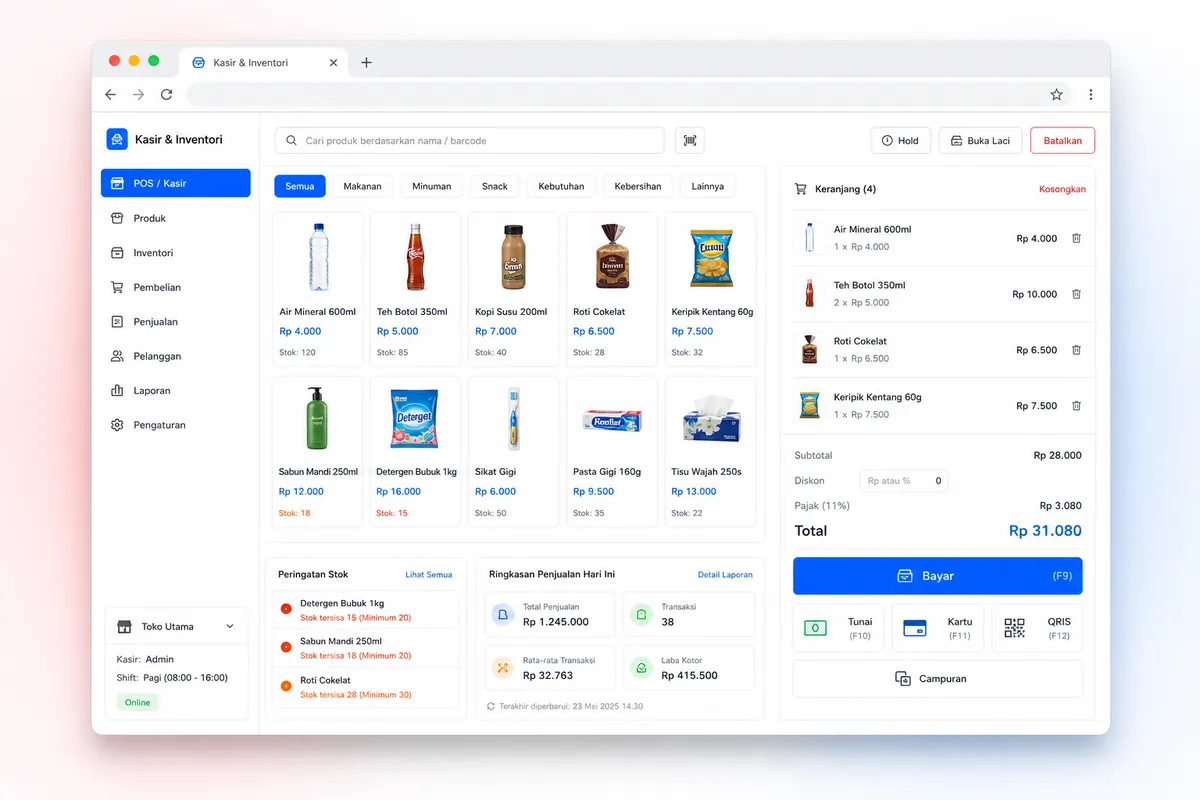Image resolution: width=1200 pixels, height=800 pixels.
Task: Show the Lainnya category
Action: (x=708, y=186)
